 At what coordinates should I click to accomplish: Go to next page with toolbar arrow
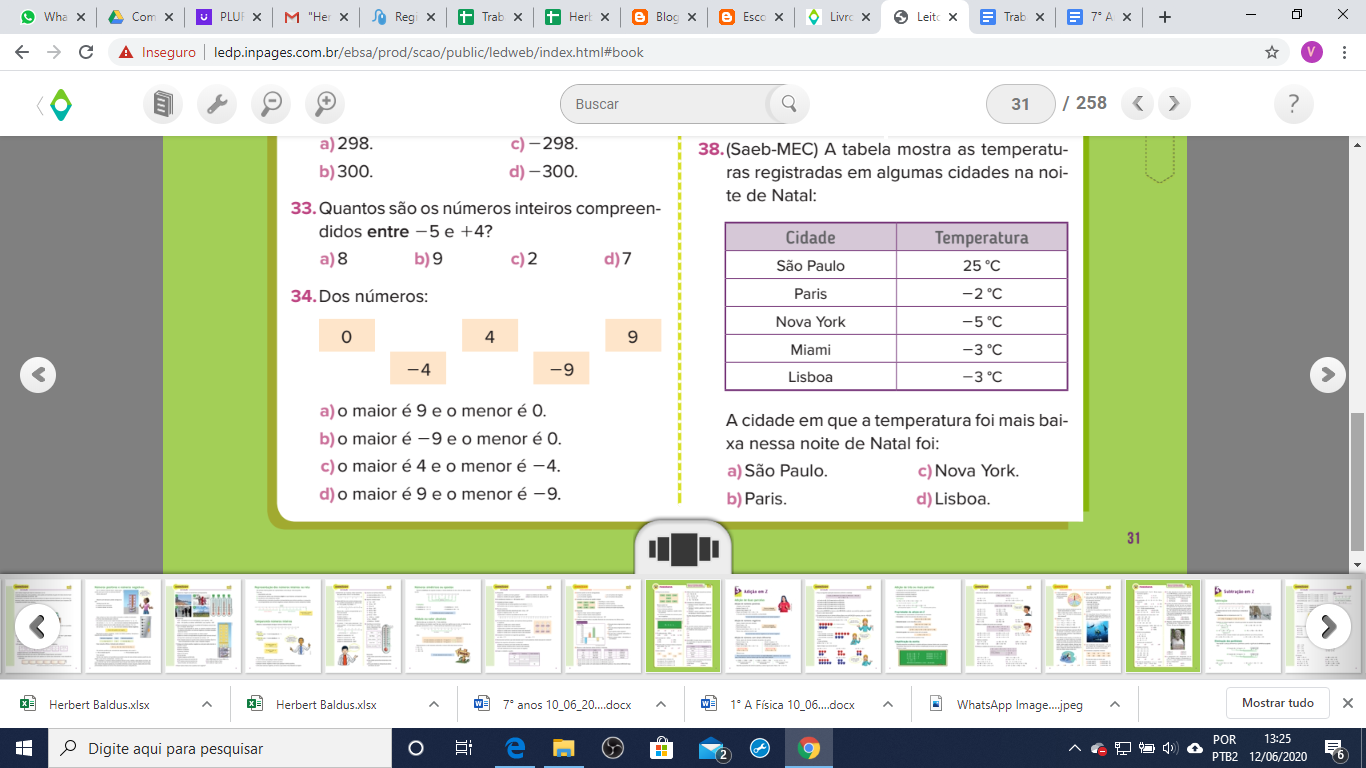coord(1174,103)
